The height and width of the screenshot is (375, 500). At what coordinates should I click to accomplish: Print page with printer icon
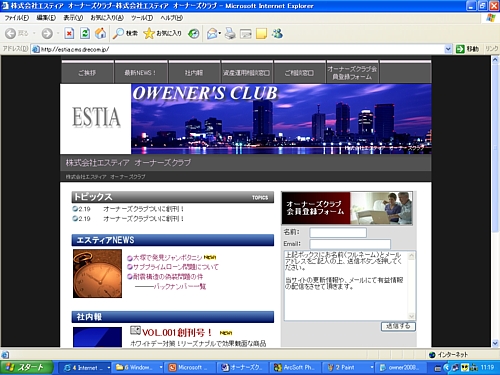click(x=230, y=33)
